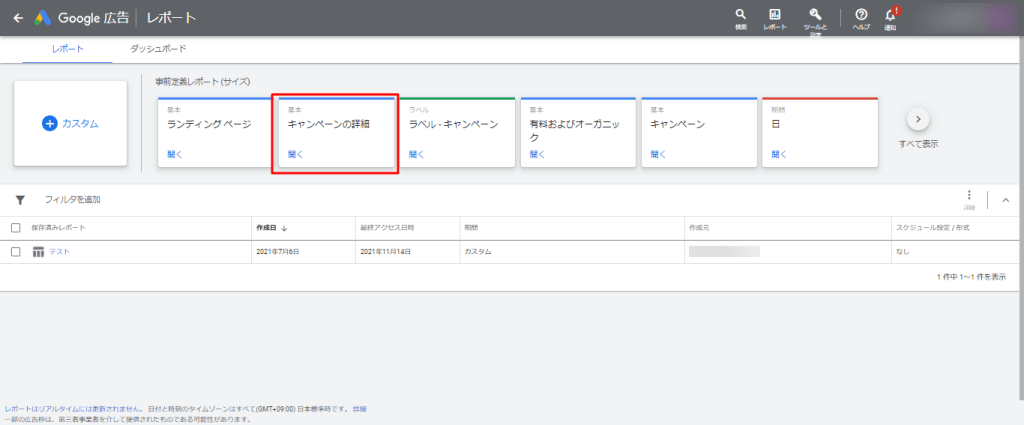Open the ランディング ページ report

tap(213, 133)
